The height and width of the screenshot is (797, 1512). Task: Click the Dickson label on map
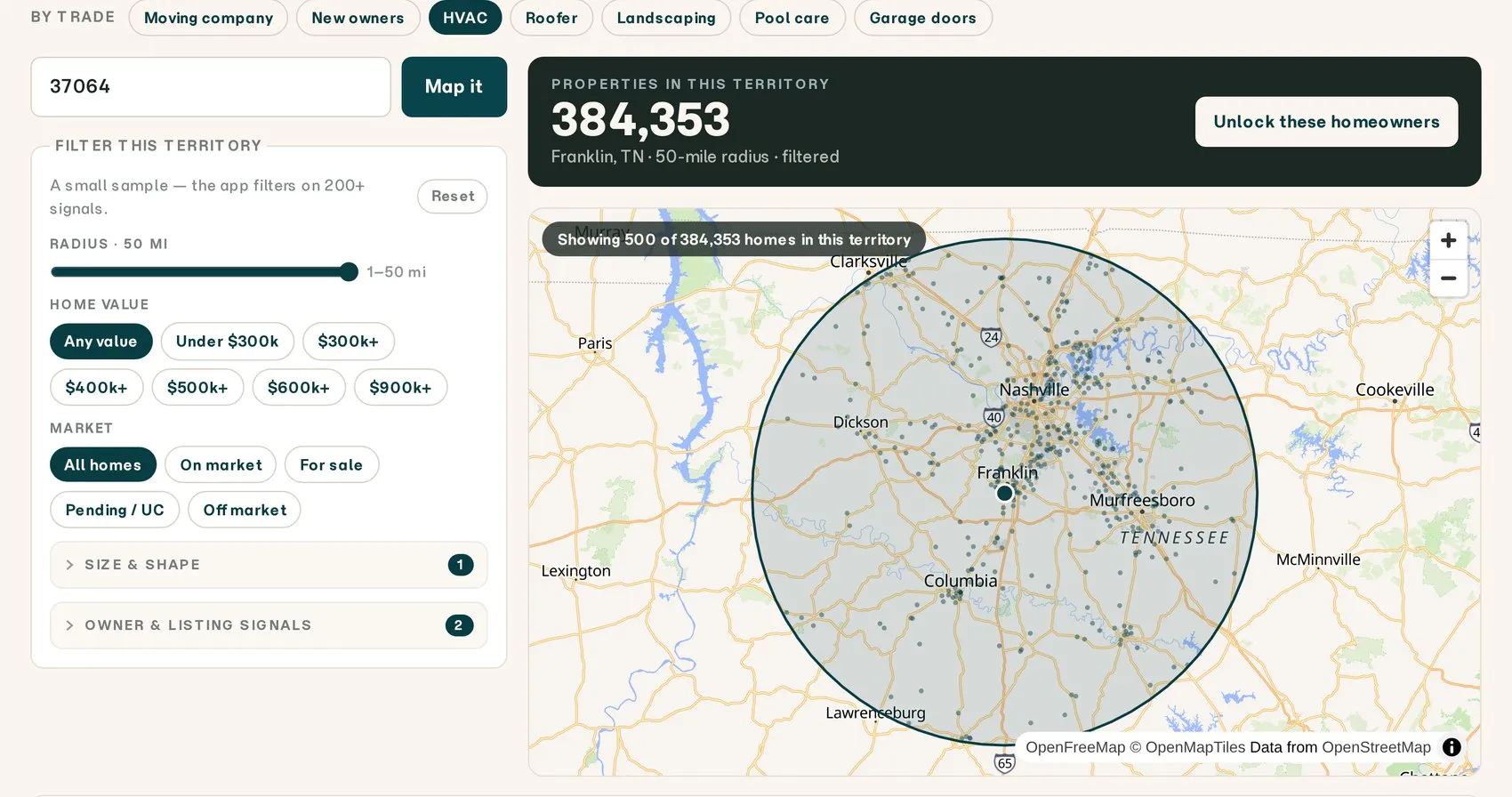coord(860,422)
